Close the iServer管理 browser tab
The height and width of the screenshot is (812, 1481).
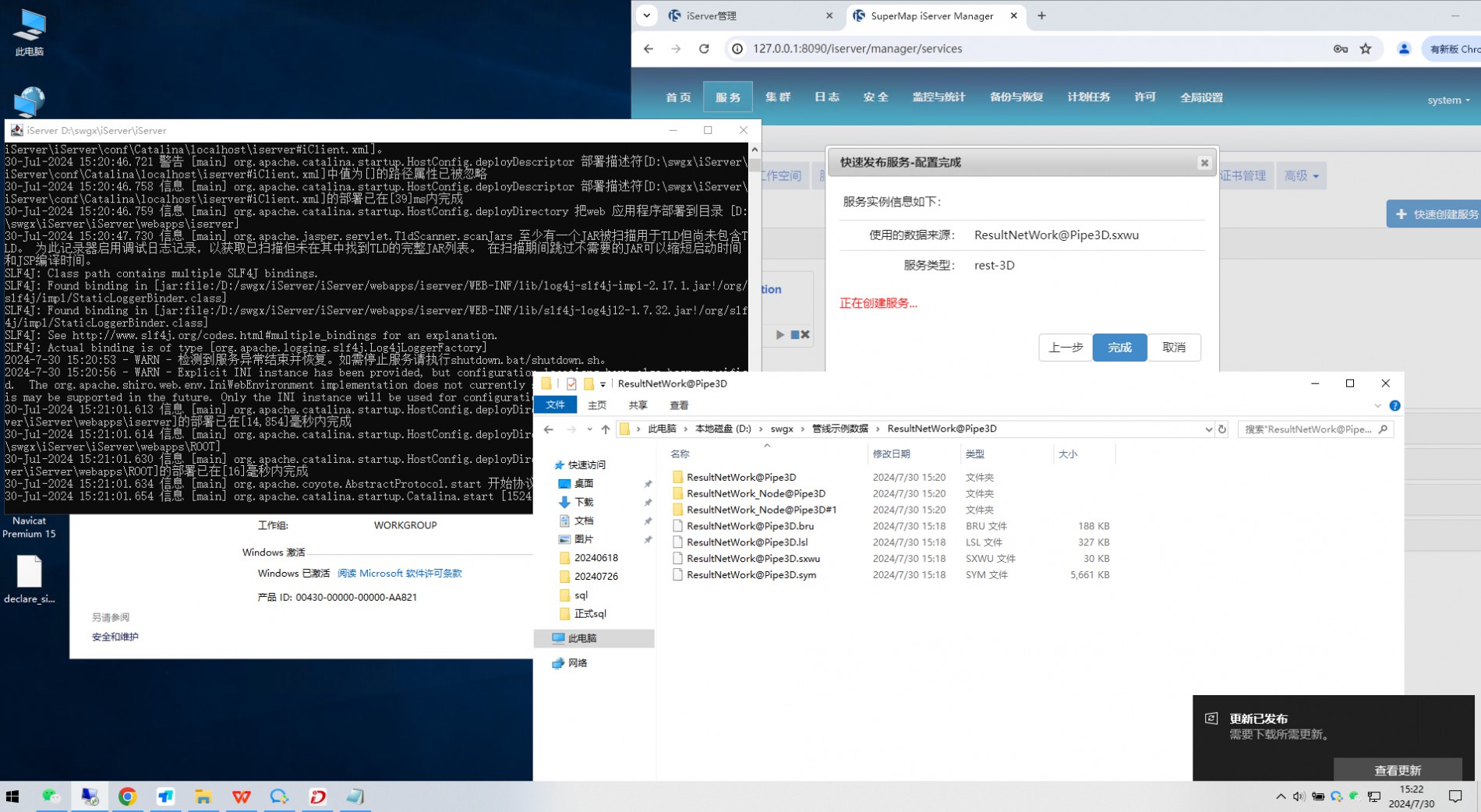[x=829, y=16]
